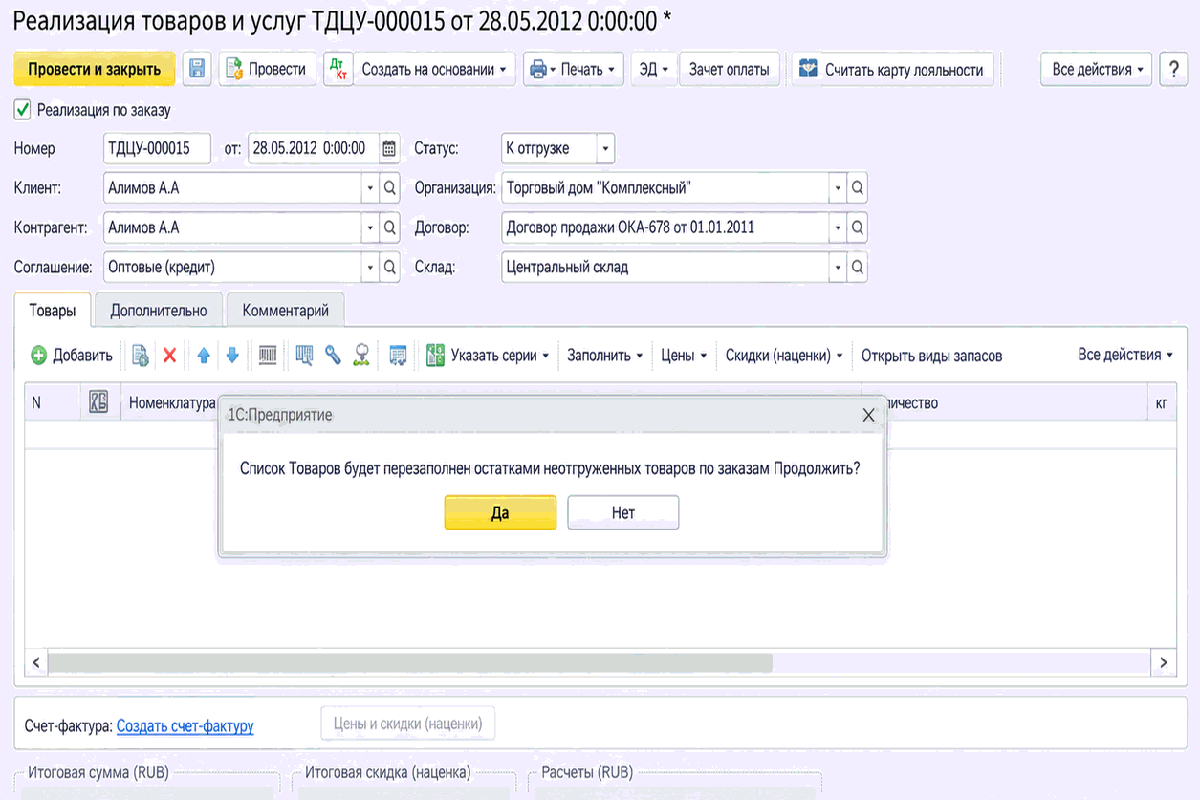Click the Создать счет-фактуру link
1200x800 pixels.
point(185,727)
